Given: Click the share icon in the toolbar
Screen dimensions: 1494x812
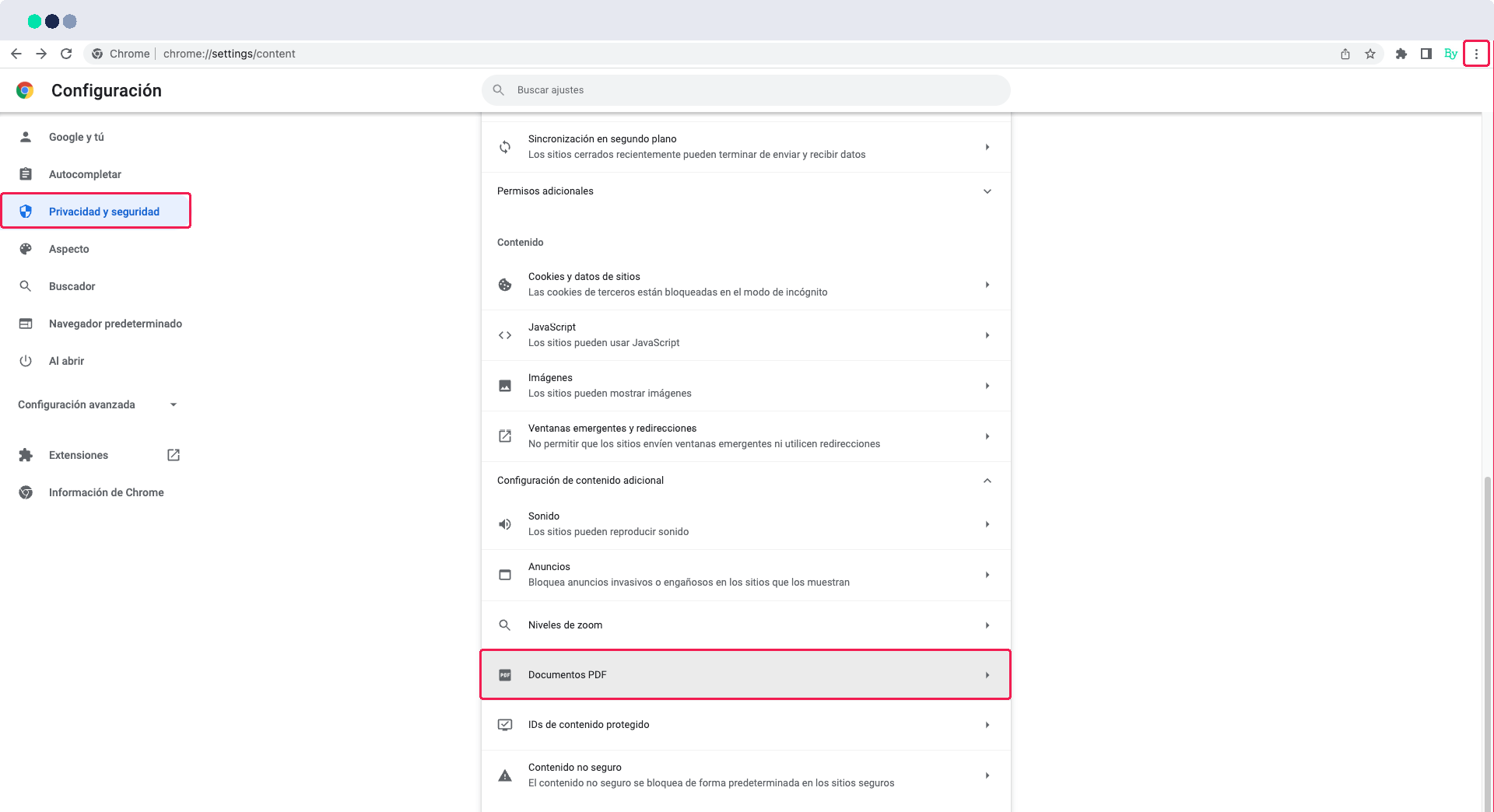Looking at the screenshot, I should (1345, 54).
